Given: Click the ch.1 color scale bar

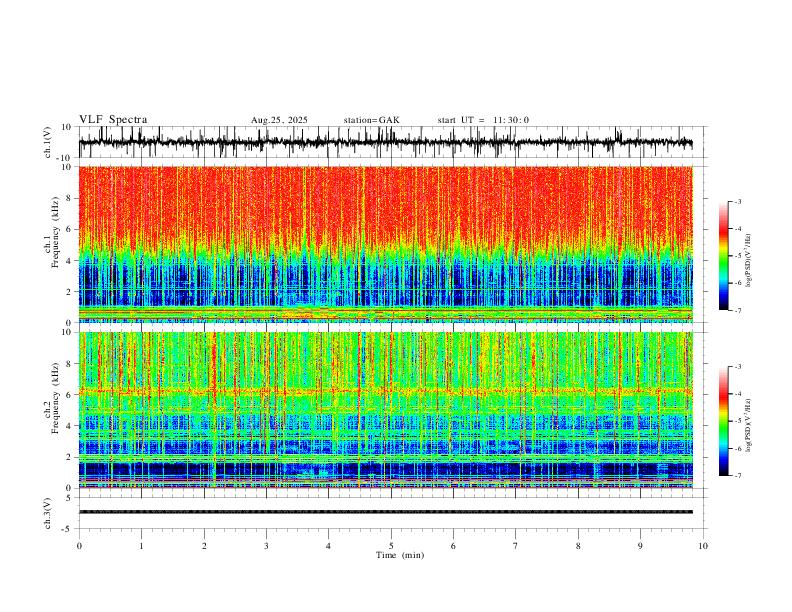Looking at the screenshot, I should (x=724, y=256).
